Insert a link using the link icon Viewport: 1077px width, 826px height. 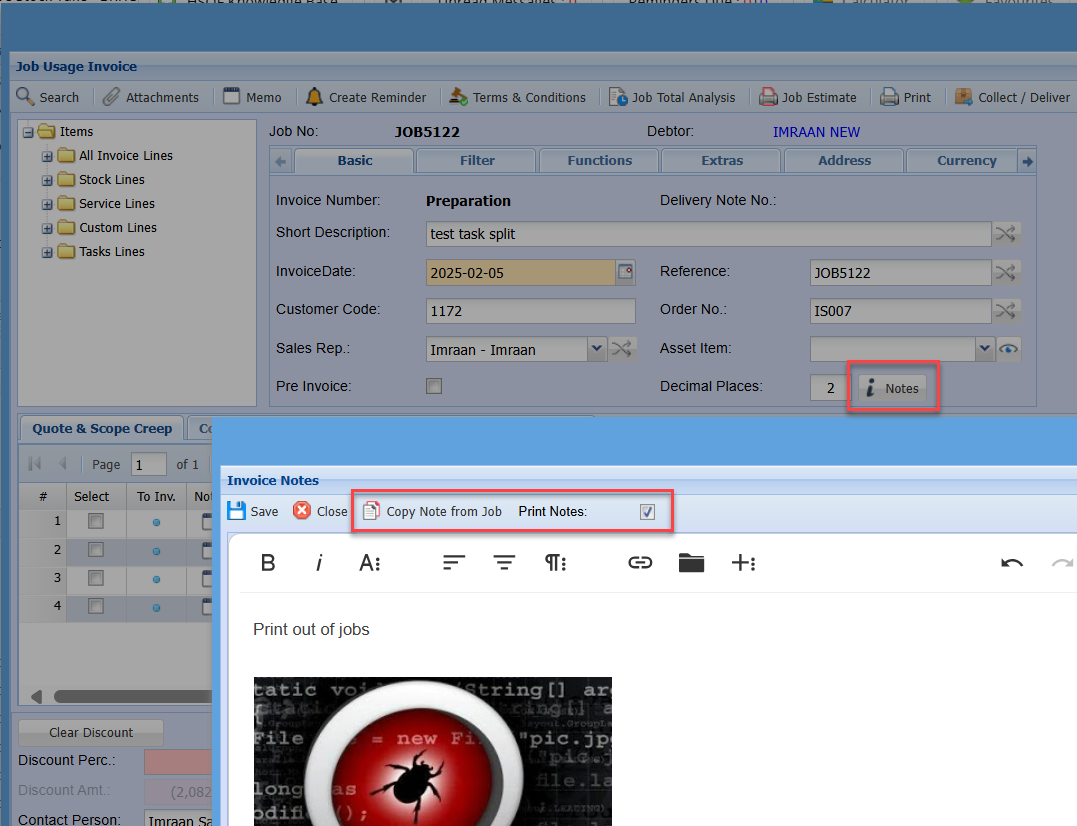click(x=640, y=563)
